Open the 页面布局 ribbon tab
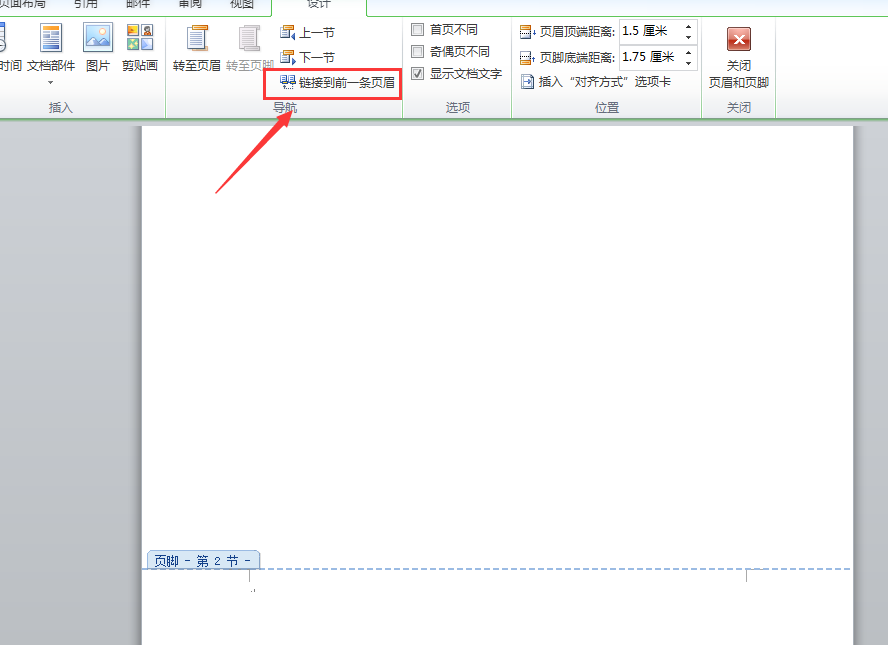The width and height of the screenshot is (888, 645). coord(23,5)
